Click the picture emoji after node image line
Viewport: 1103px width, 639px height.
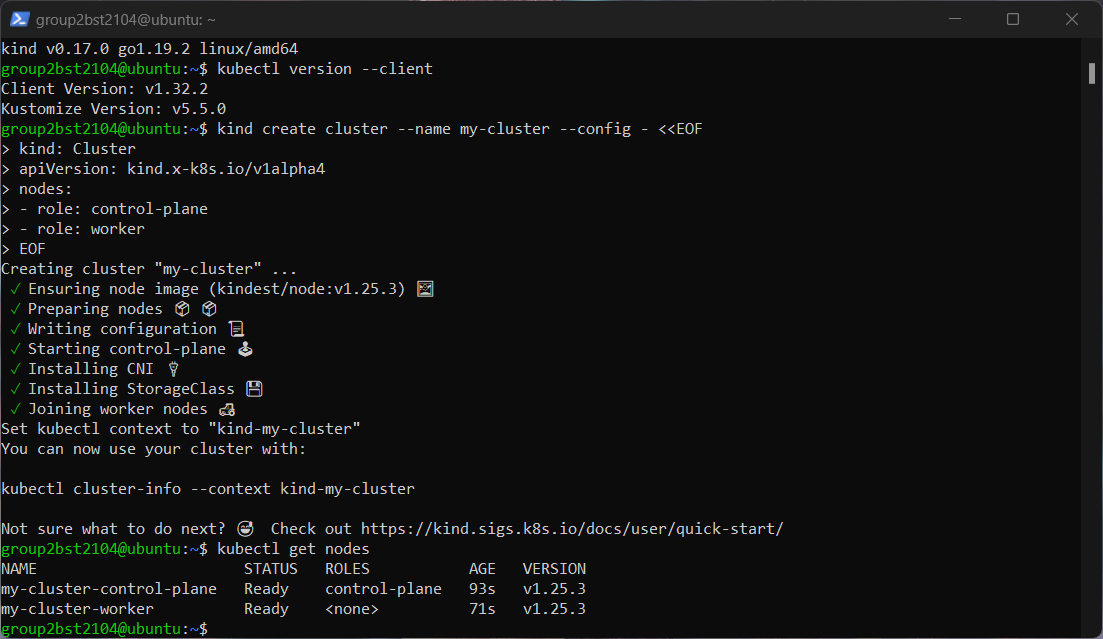coord(425,289)
